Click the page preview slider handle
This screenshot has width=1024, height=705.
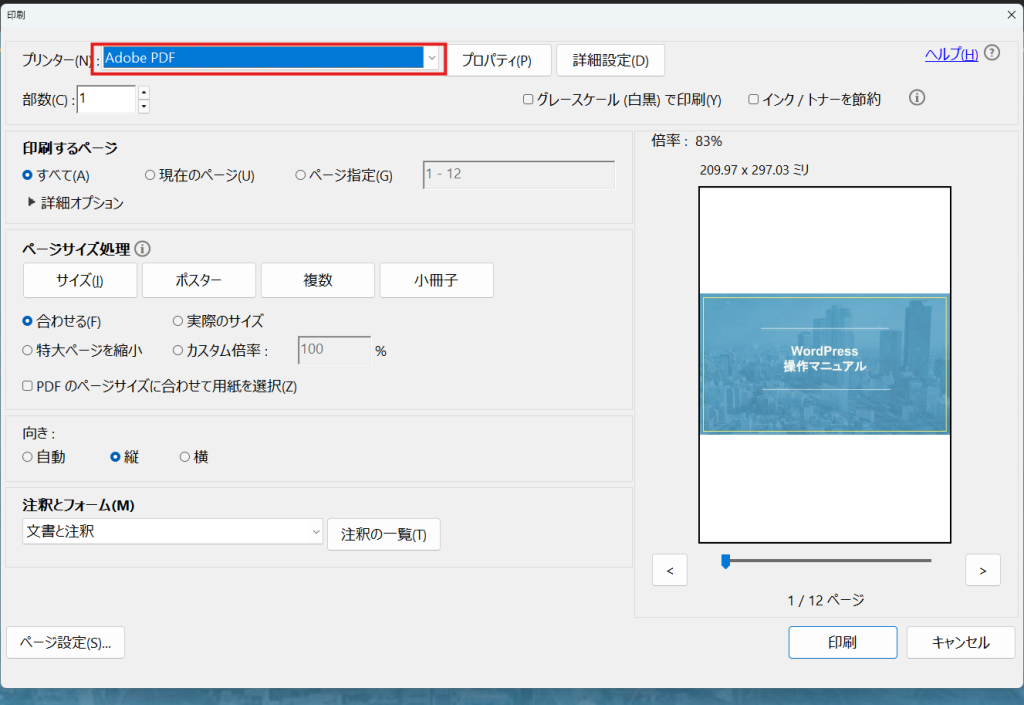(725, 561)
